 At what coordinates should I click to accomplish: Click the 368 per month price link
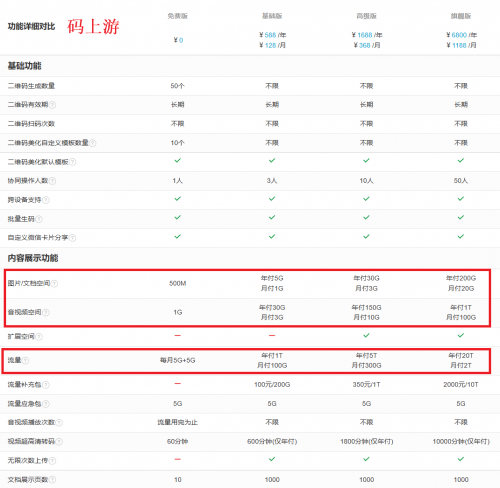click(x=365, y=45)
